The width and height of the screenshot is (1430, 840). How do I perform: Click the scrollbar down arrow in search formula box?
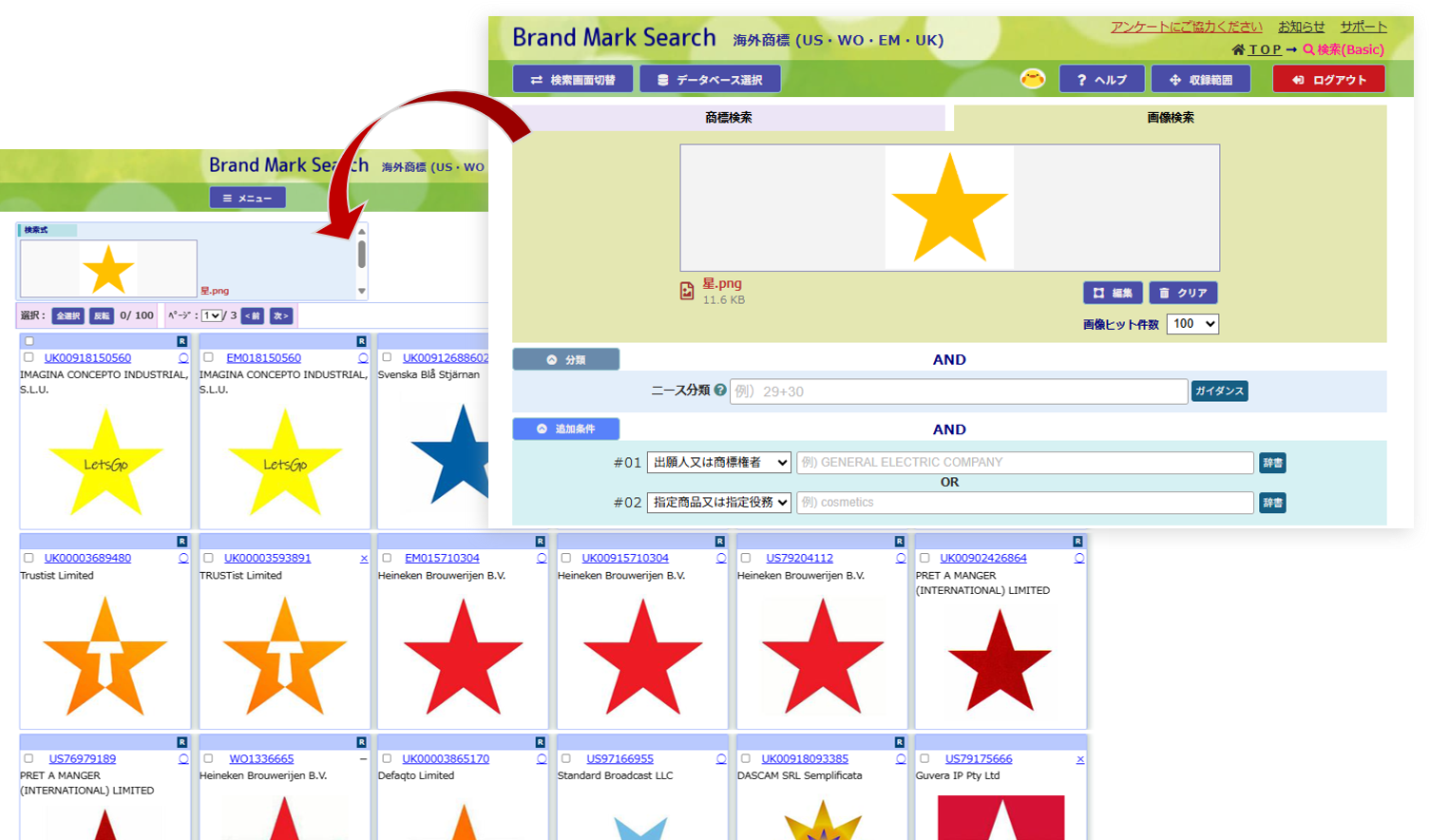[x=362, y=292]
